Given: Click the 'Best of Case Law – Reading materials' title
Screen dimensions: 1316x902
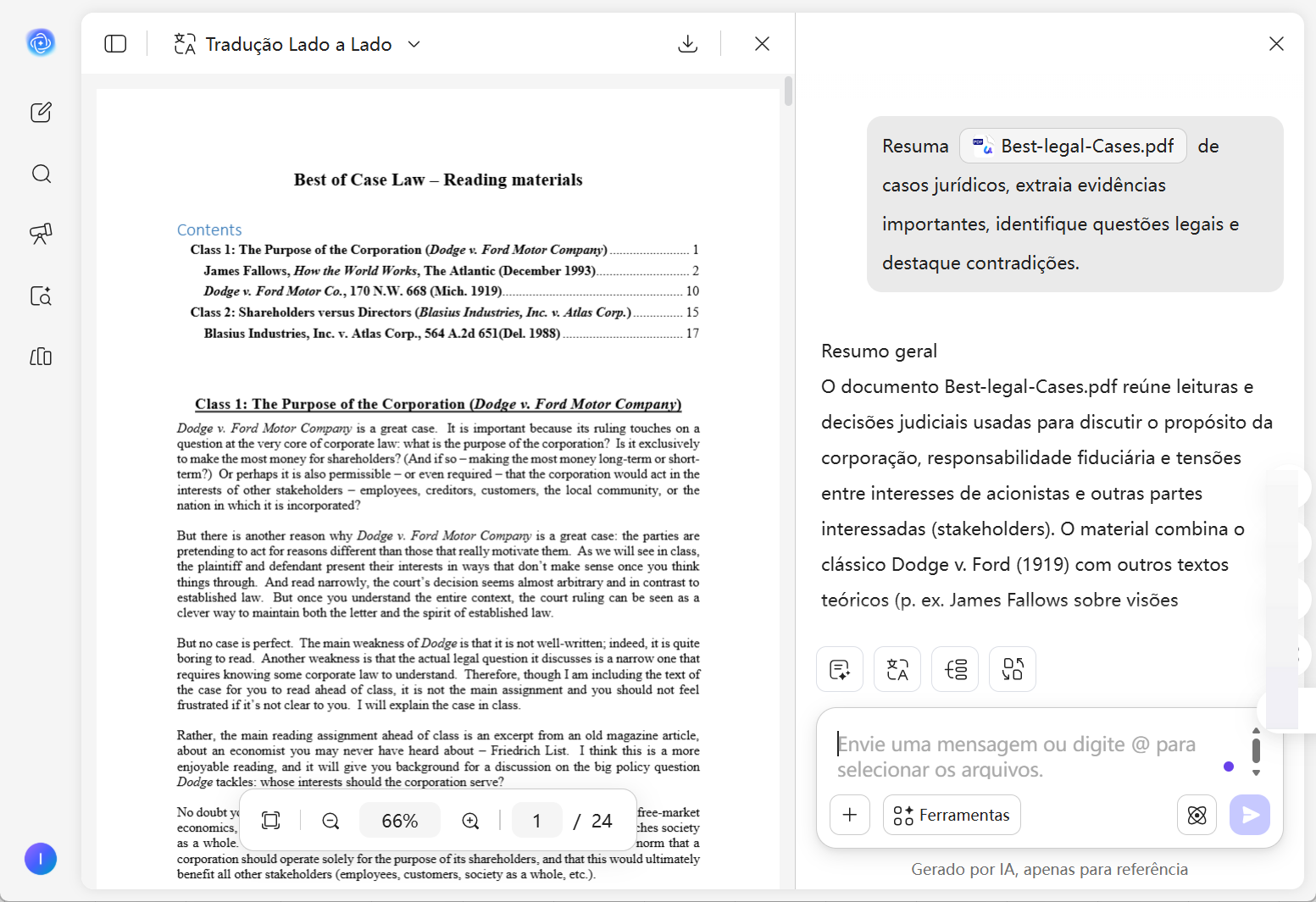Looking at the screenshot, I should click(438, 180).
